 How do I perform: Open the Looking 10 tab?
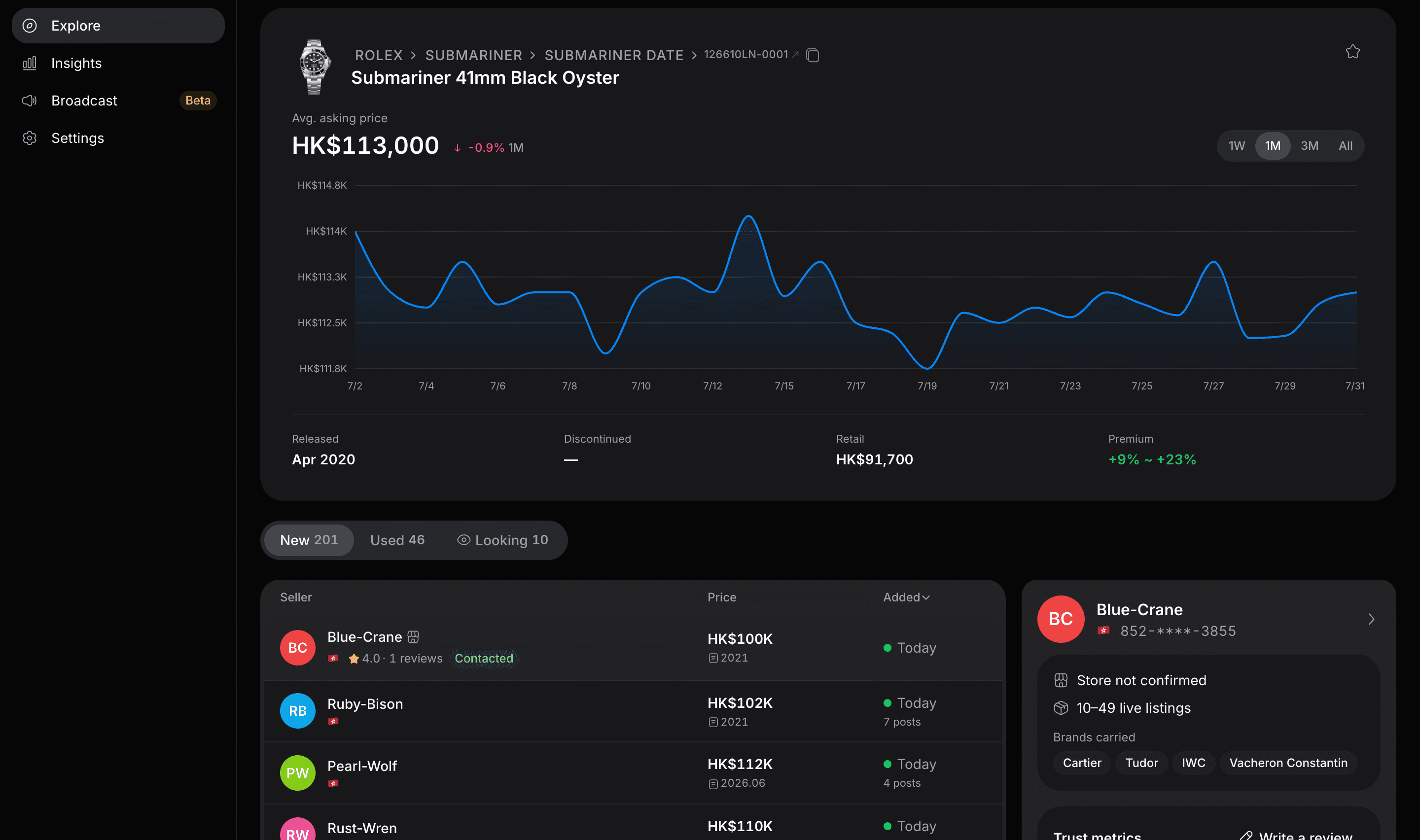click(502, 540)
